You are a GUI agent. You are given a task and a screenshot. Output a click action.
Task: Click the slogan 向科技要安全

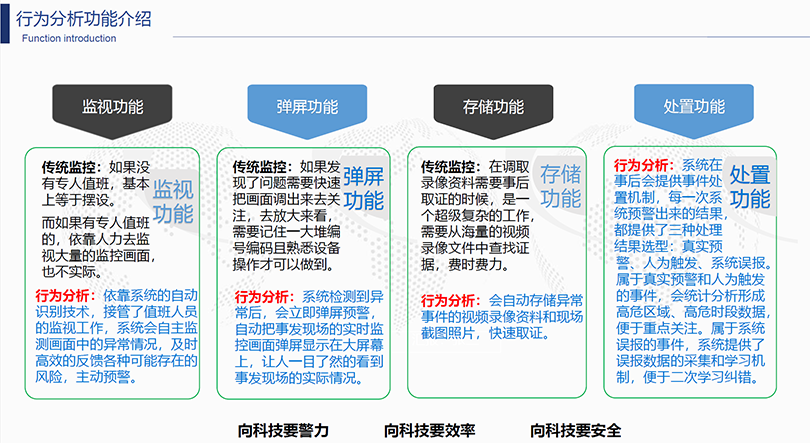click(575, 430)
